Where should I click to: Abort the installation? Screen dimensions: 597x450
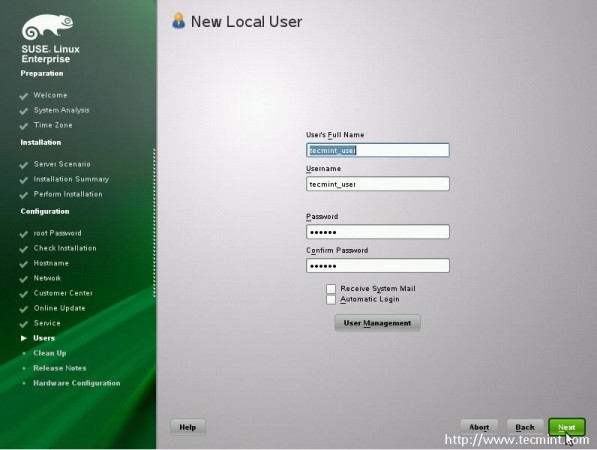tap(479, 427)
